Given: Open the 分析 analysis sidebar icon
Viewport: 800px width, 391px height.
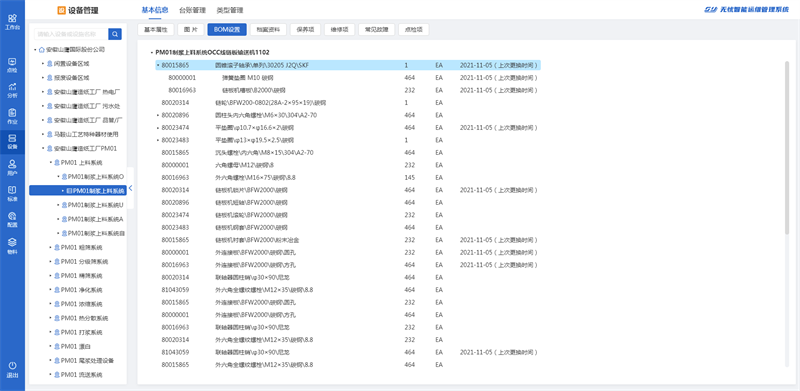Looking at the screenshot, I should coord(12,90).
